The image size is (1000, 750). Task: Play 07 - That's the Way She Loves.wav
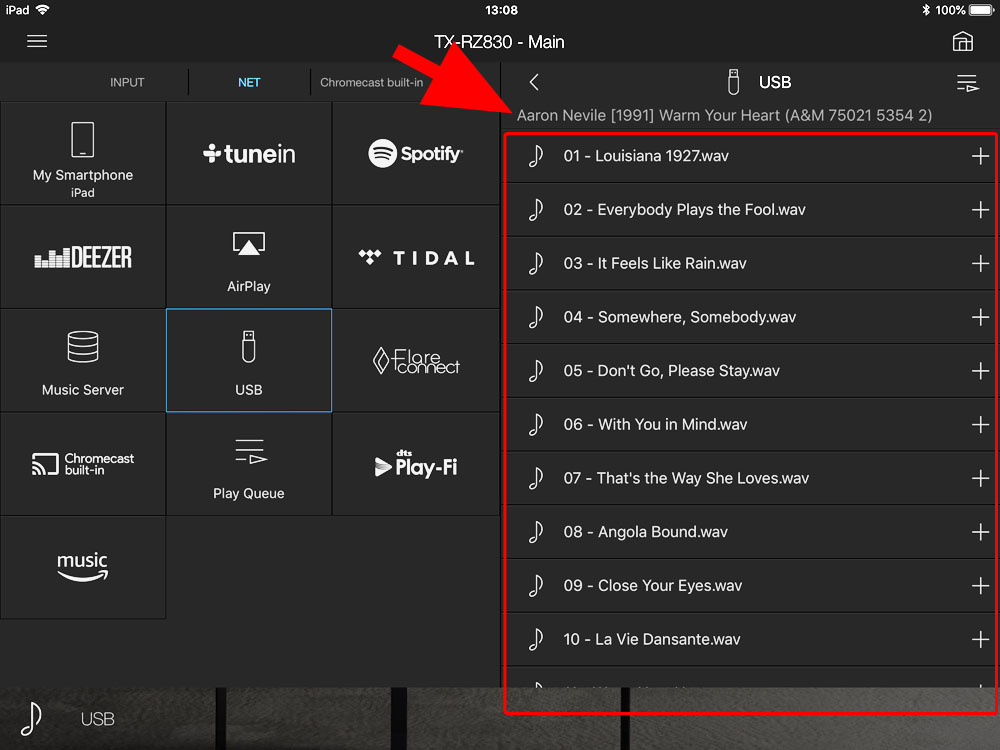[x=686, y=479]
